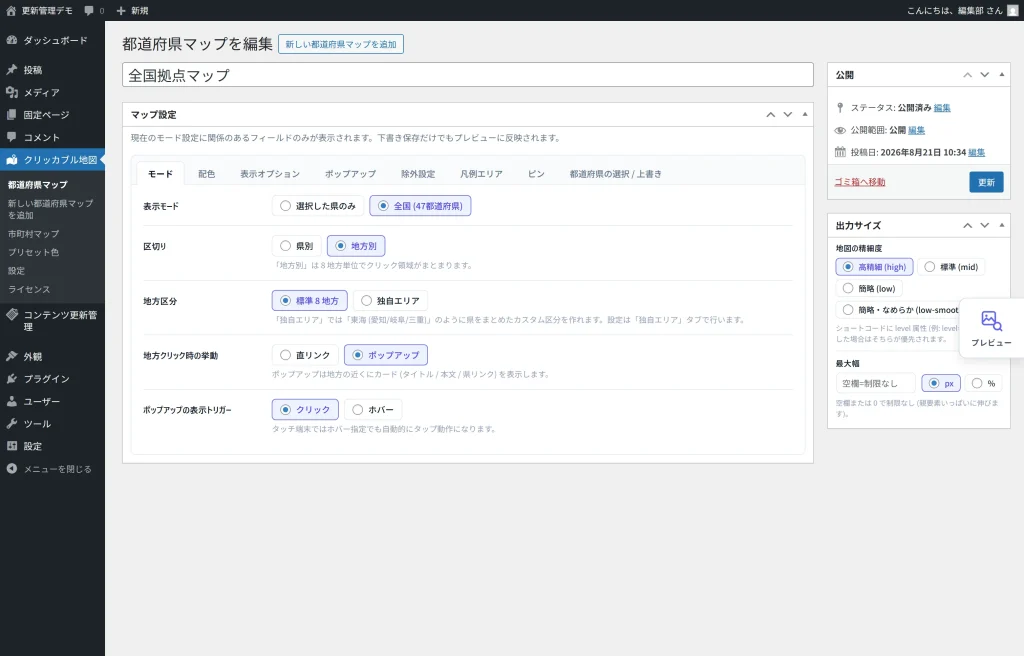1024x656 pixels.
Task: Click the status key icon in 公開 box
Action: [840, 107]
